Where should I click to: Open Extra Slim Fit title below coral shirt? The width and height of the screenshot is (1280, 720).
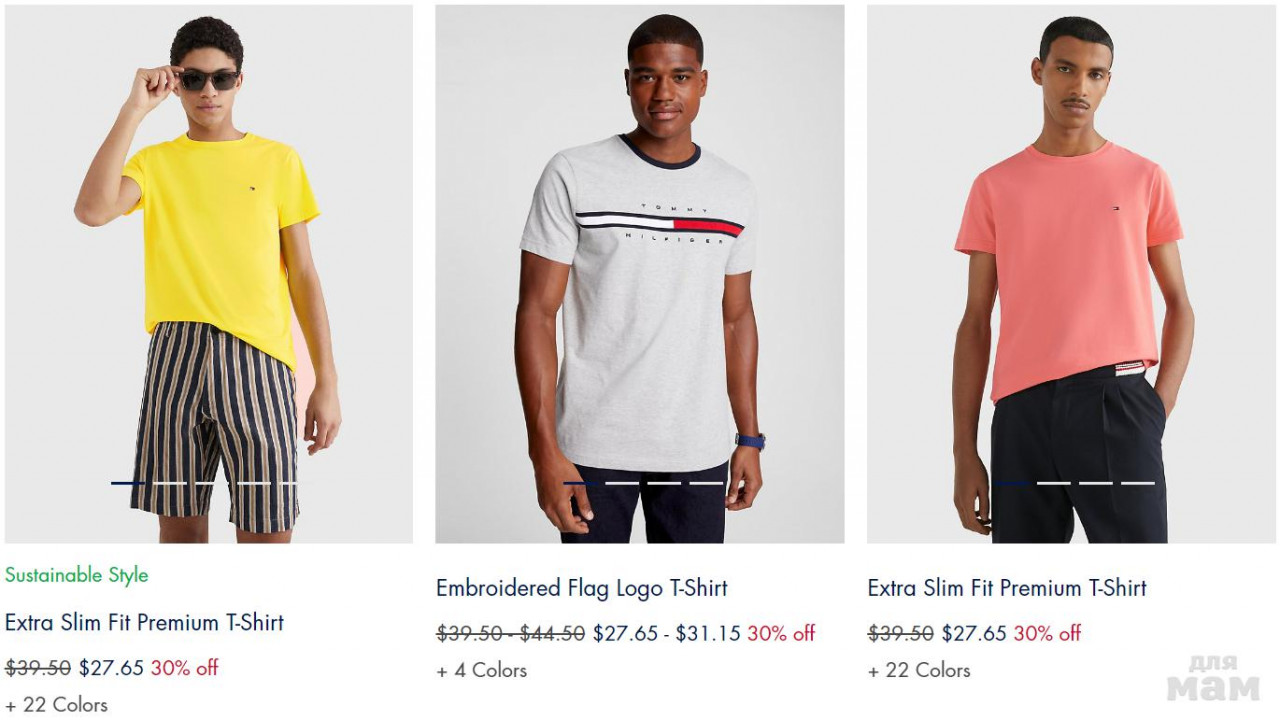pyautogui.click(x=1007, y=588)
